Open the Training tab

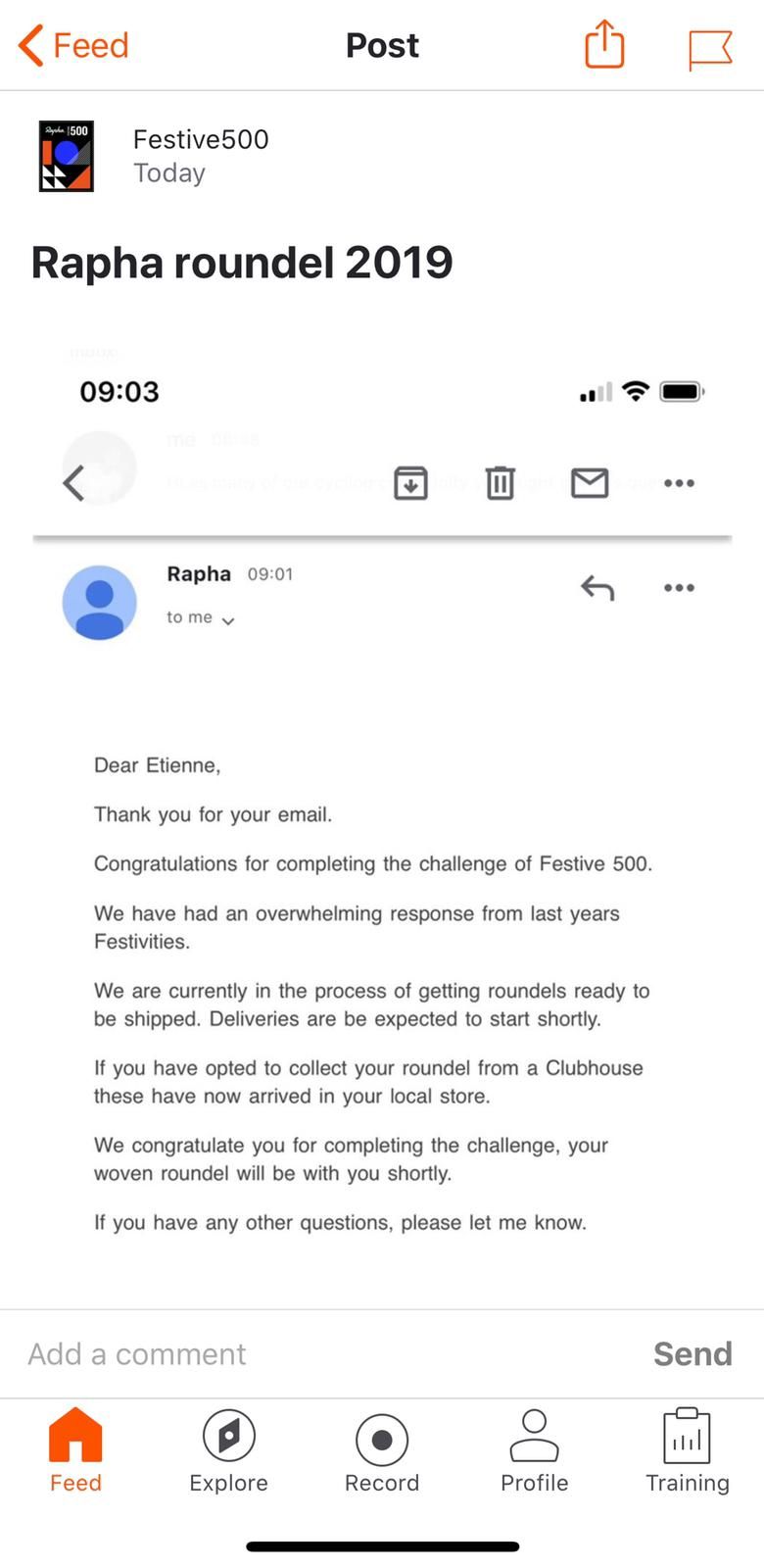pyautogui.click(x=687, y=1451)
